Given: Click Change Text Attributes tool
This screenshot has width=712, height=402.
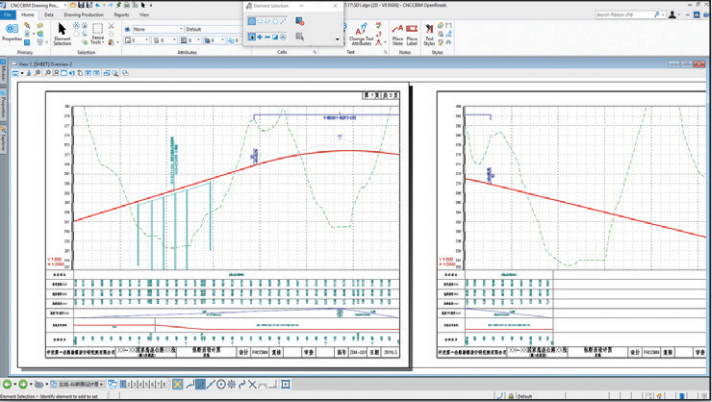Looking at the screenshot, I should 361,34.
